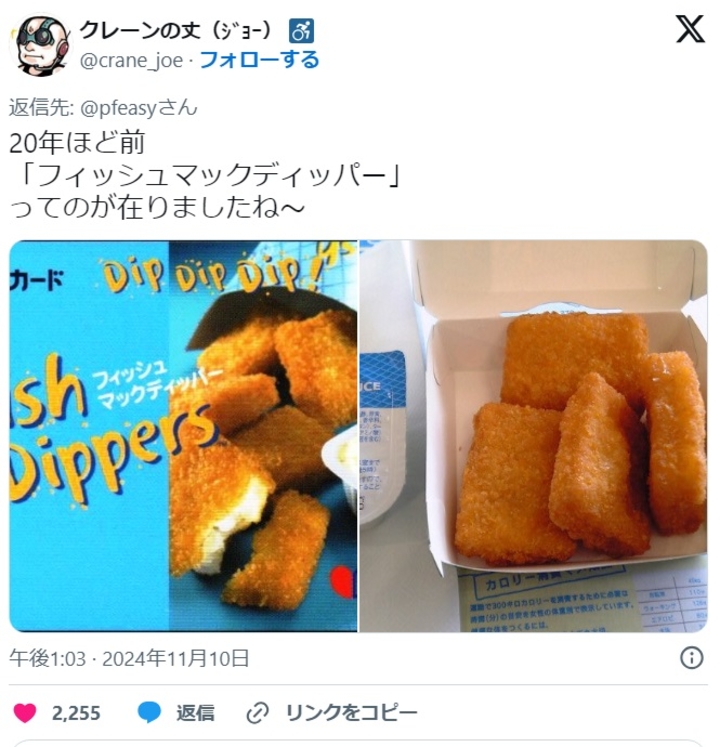Screen dimensions: 720x747
Task: Click the 2,255 likes count
Action: [x=76, y=713]
